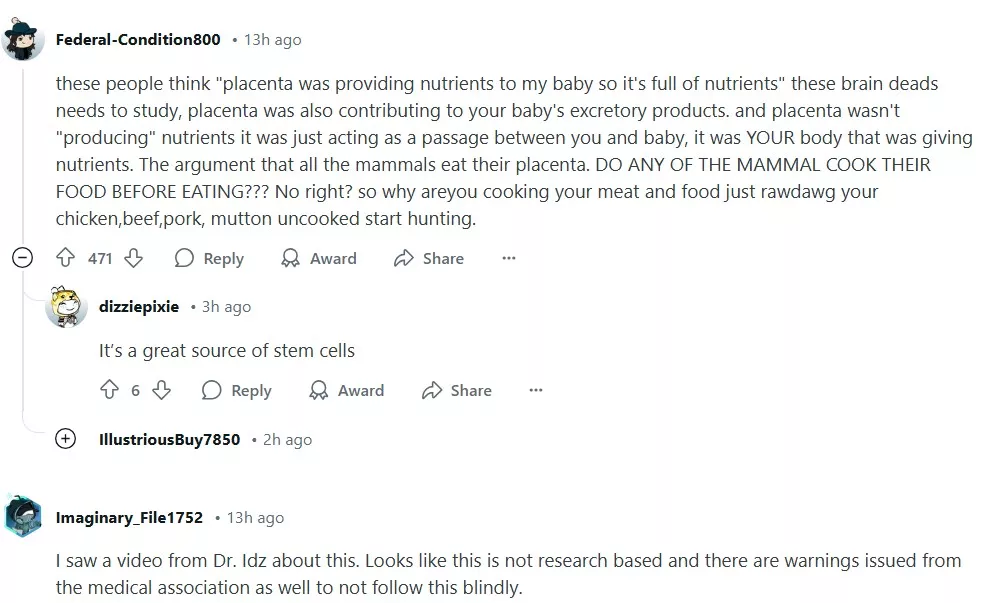Reply to dizziepixie's comment
Viewport: 984px width, 603px height.
point(237,390)
